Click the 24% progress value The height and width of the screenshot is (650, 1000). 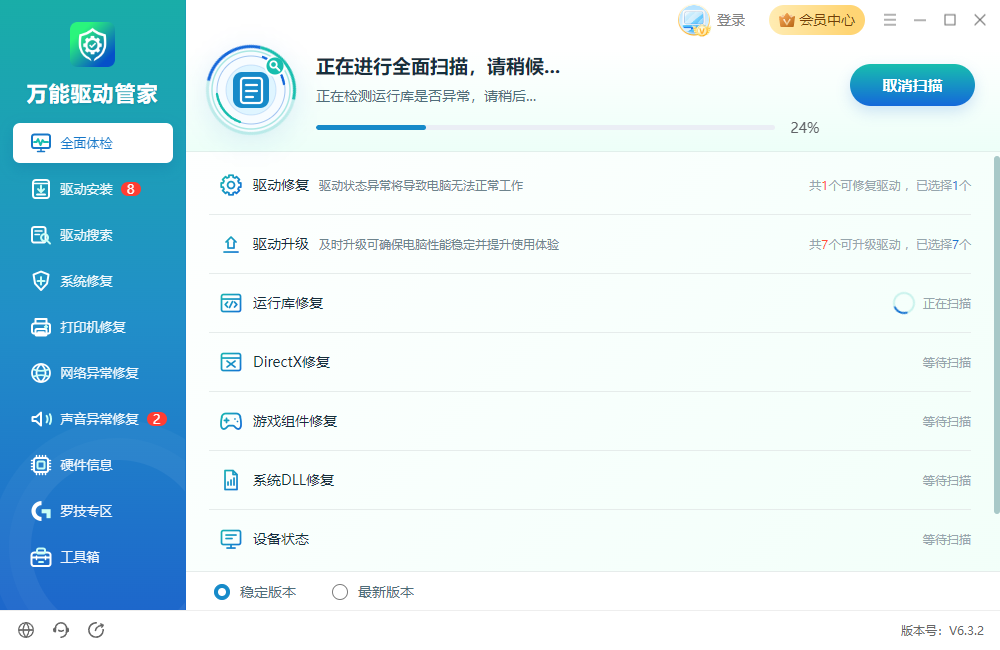pos(805,128)
